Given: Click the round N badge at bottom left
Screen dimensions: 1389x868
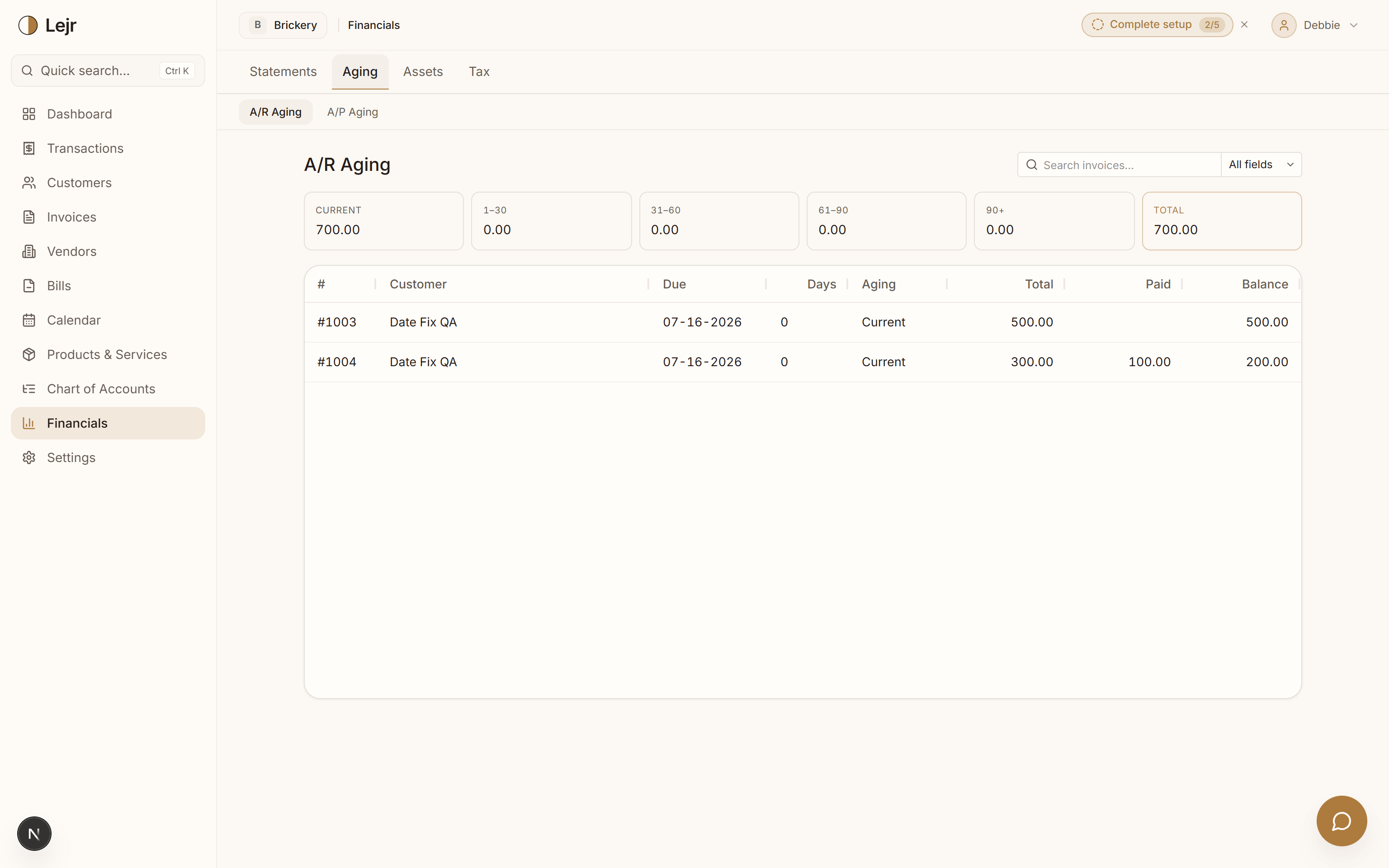Looking at the screenshot, I should click(34, 834).
